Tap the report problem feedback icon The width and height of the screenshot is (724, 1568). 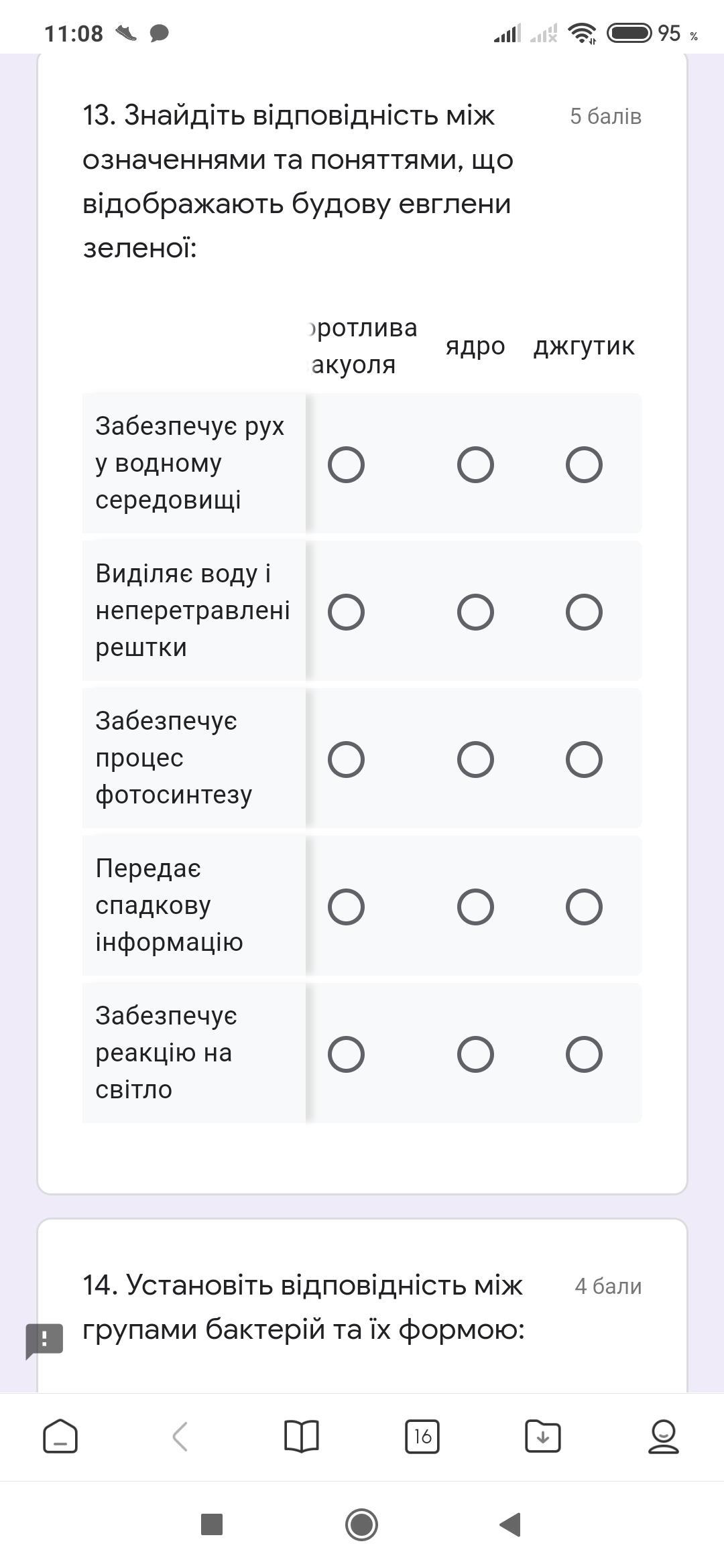tap(44, 1340)
